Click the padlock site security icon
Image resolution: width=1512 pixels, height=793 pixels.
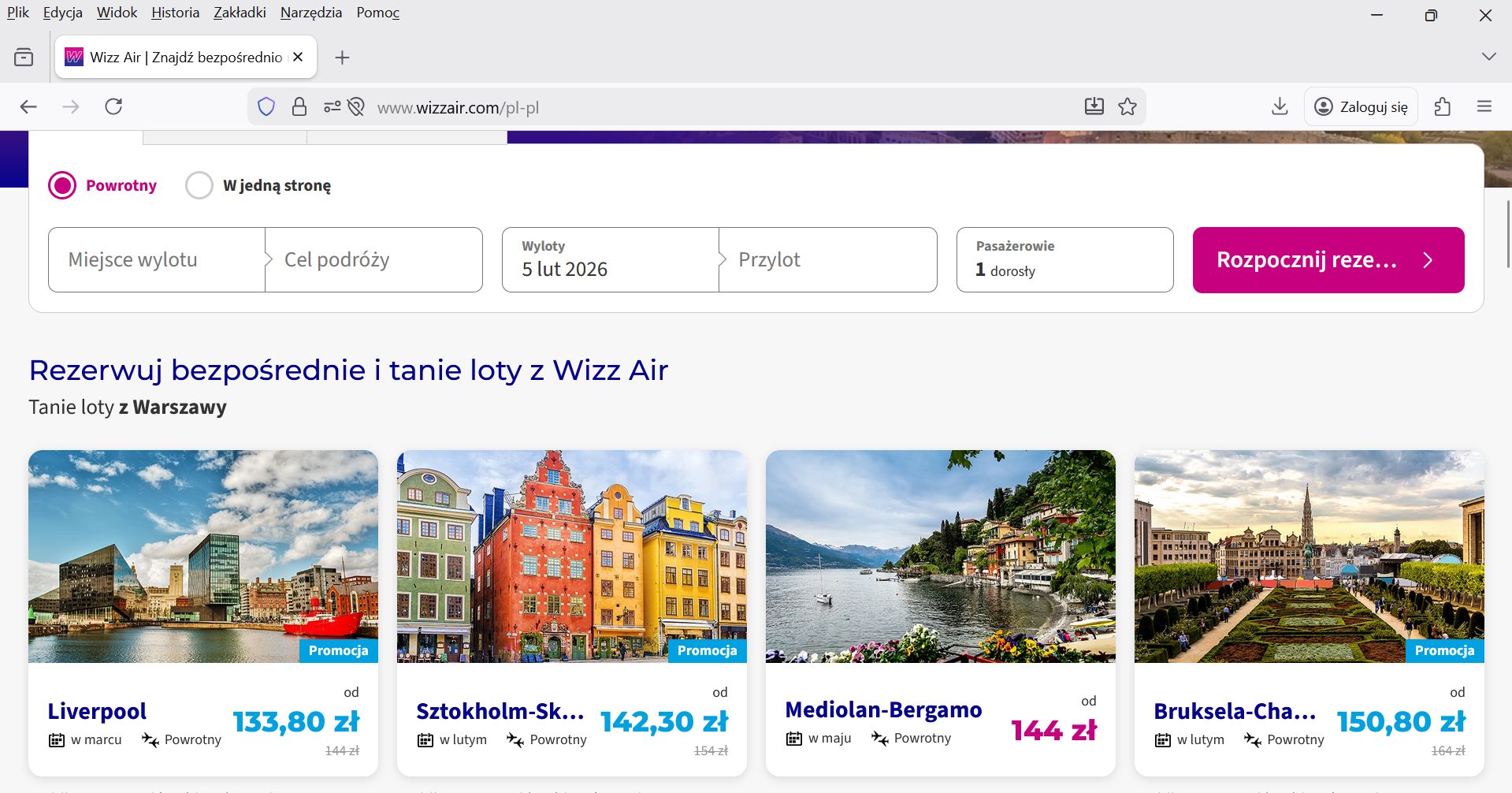click(299, 106)
